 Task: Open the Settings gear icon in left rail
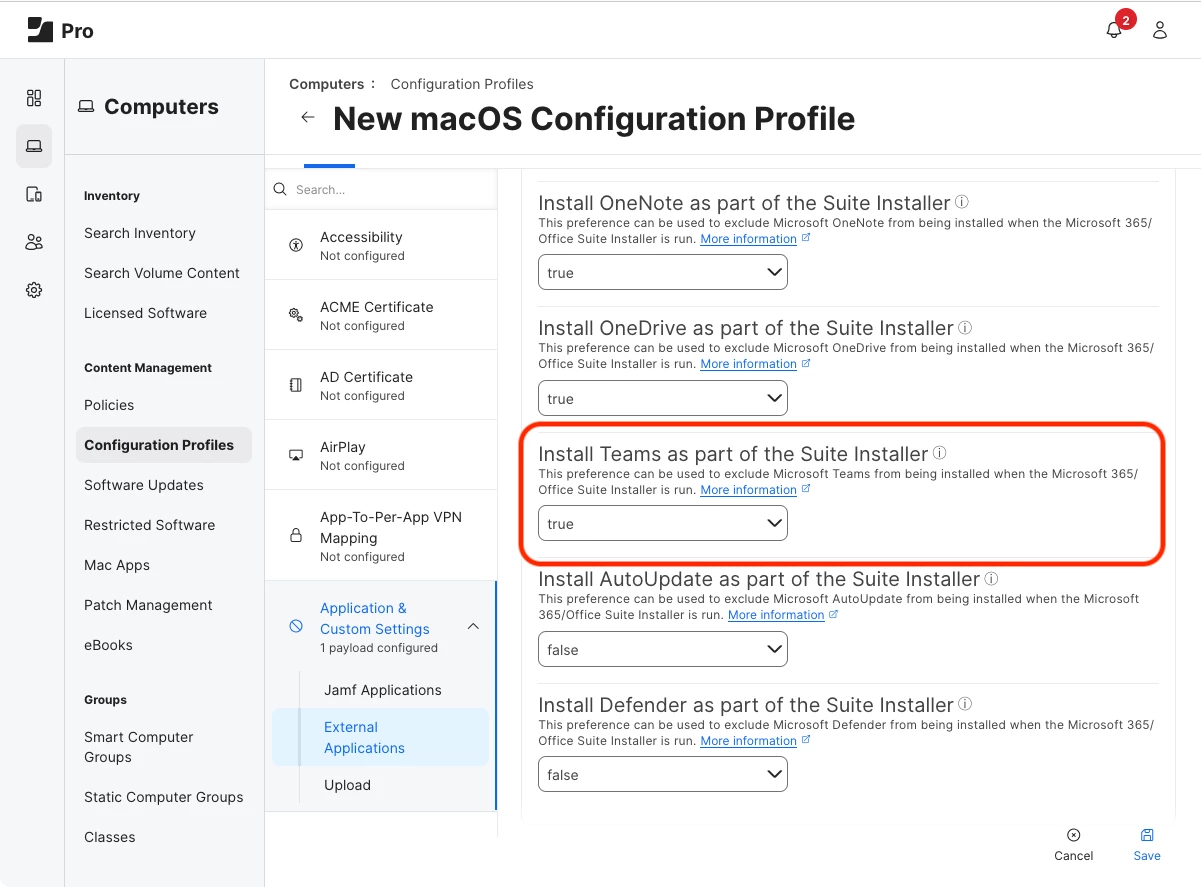tap(34, 290)
